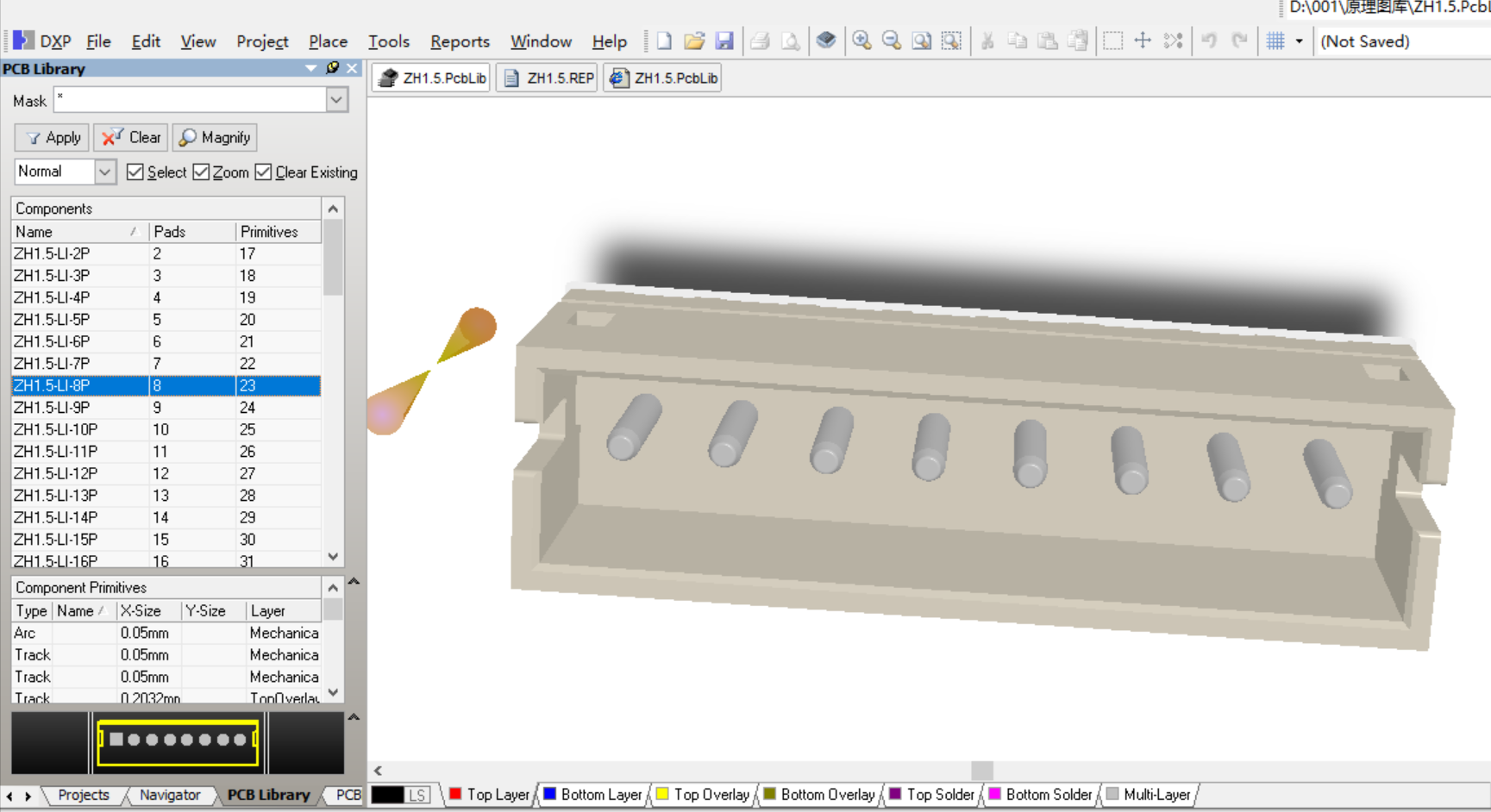Open the Edit menu
The height and width of the screenshot is (812, 1491).
pyautogui.click(x=146, y=41)
